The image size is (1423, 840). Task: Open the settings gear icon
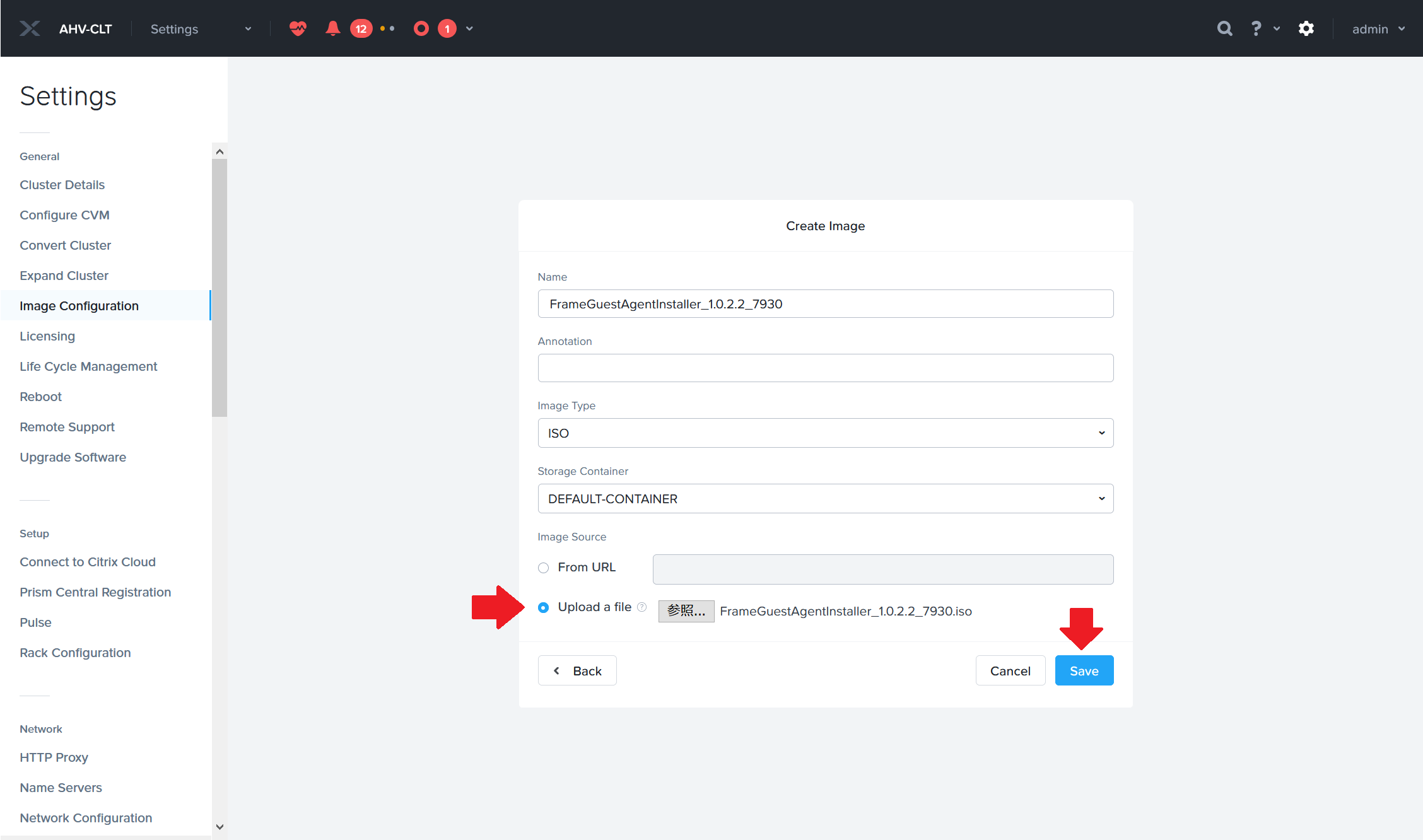[x=1306, y=28]
